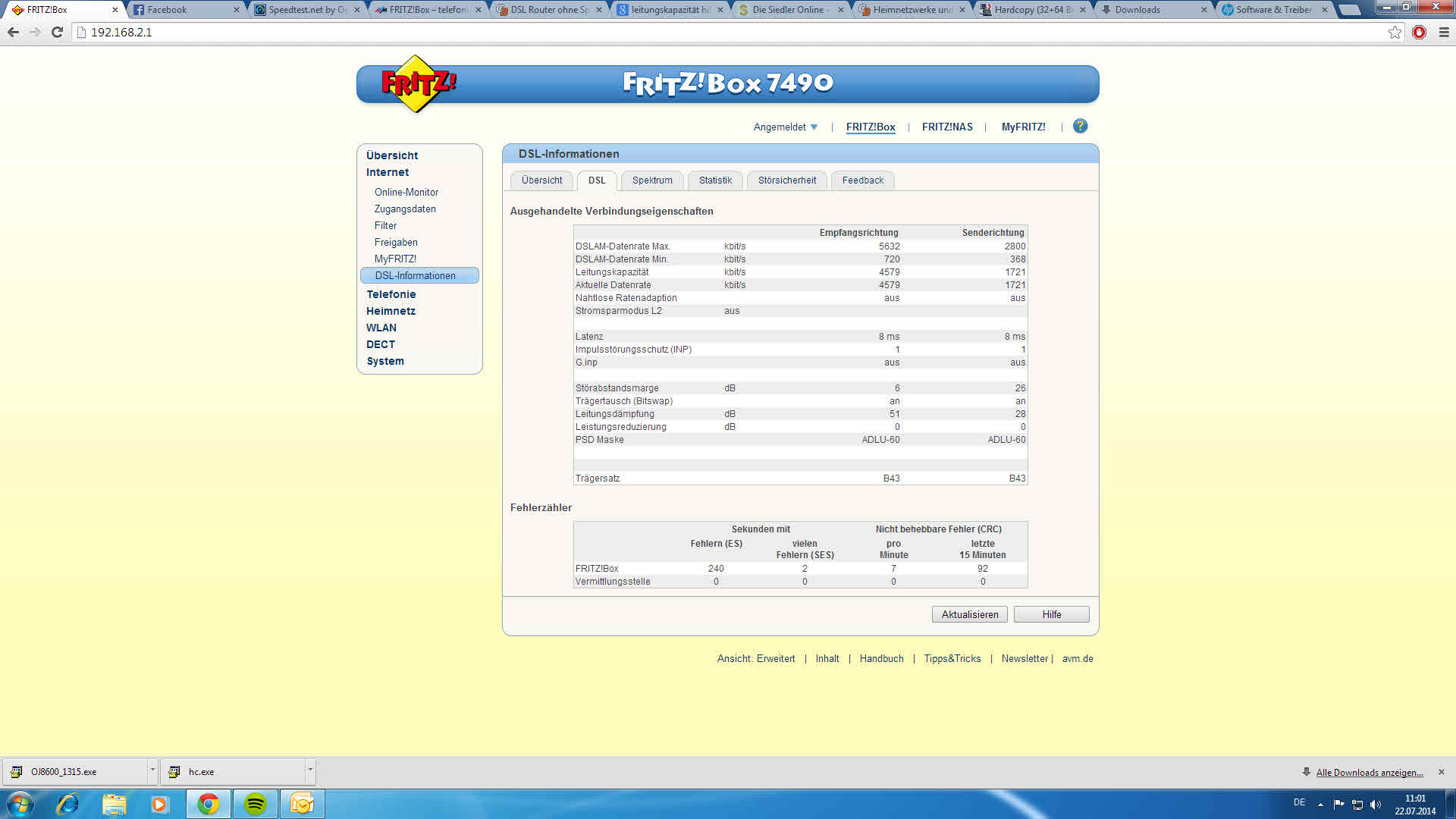The height and width of the screenshot is (819, 1456).
Task: Click the blue help question mark icon
Action: tap(1080, 127)
